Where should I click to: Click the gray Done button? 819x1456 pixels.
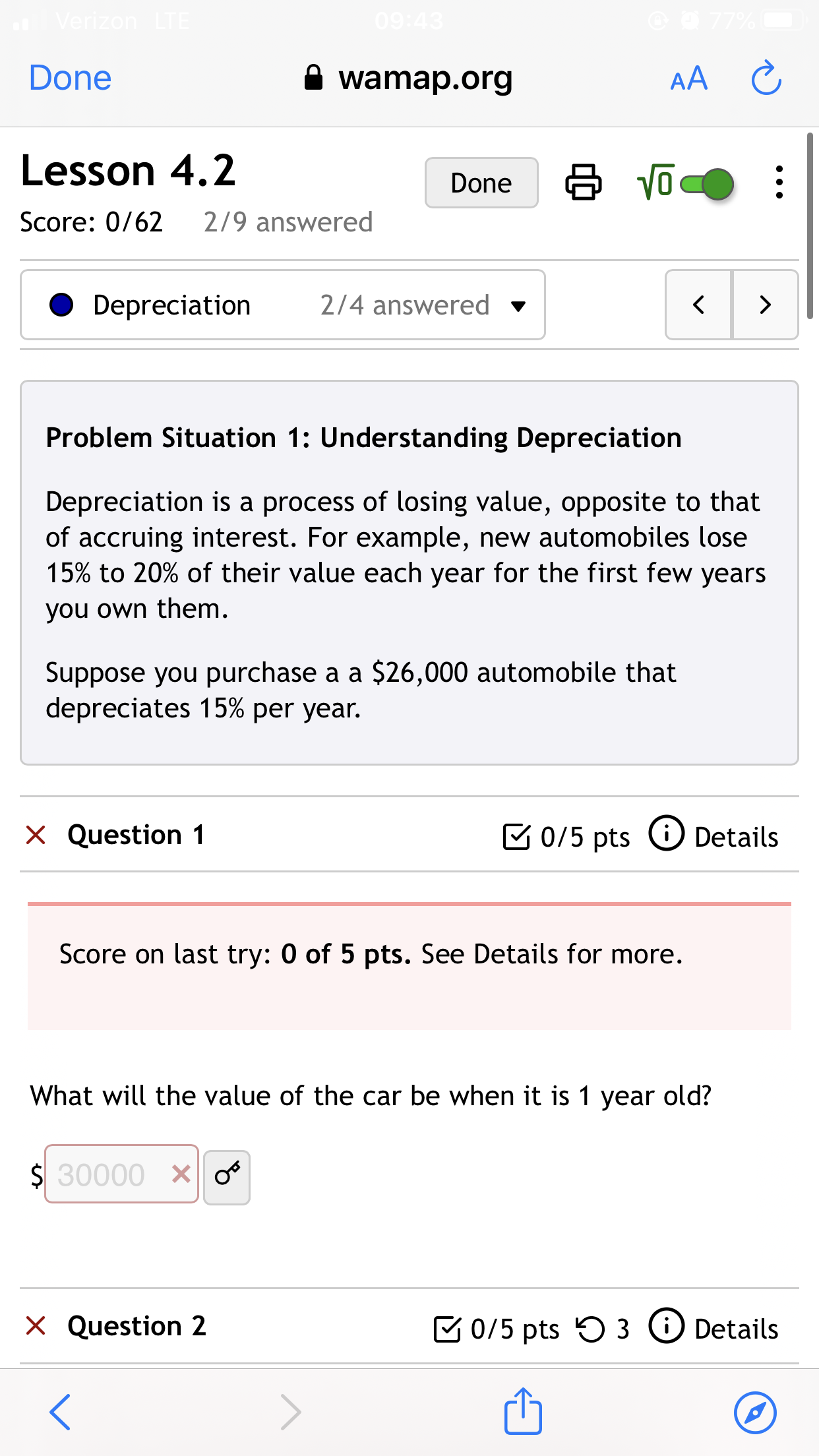(x=481, y=183)
